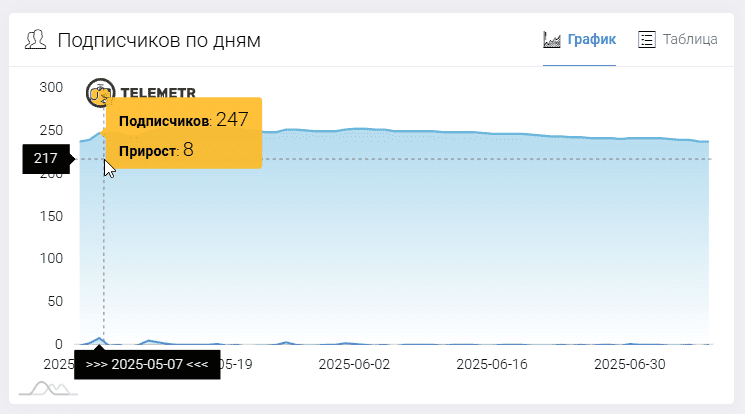
Task: Click the 2025-06-02 date axis label
Action: click(x=354, y=364)
